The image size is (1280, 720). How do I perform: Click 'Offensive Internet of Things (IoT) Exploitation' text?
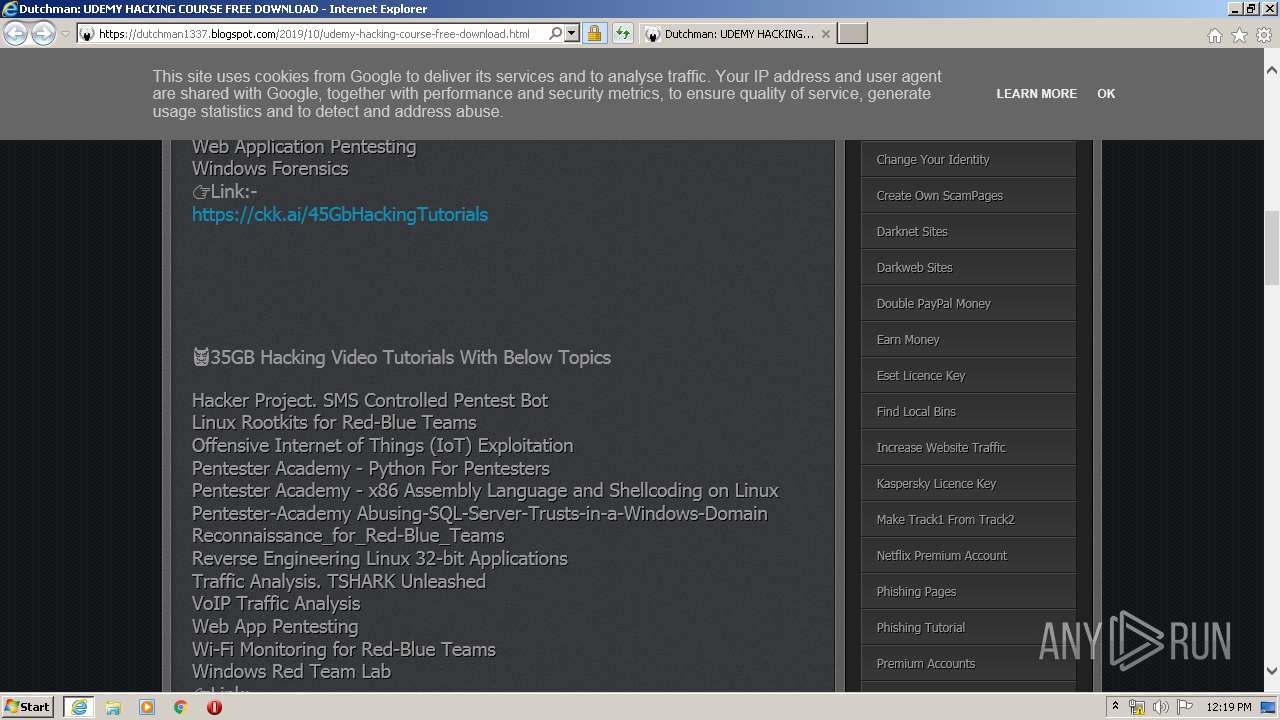382,445
